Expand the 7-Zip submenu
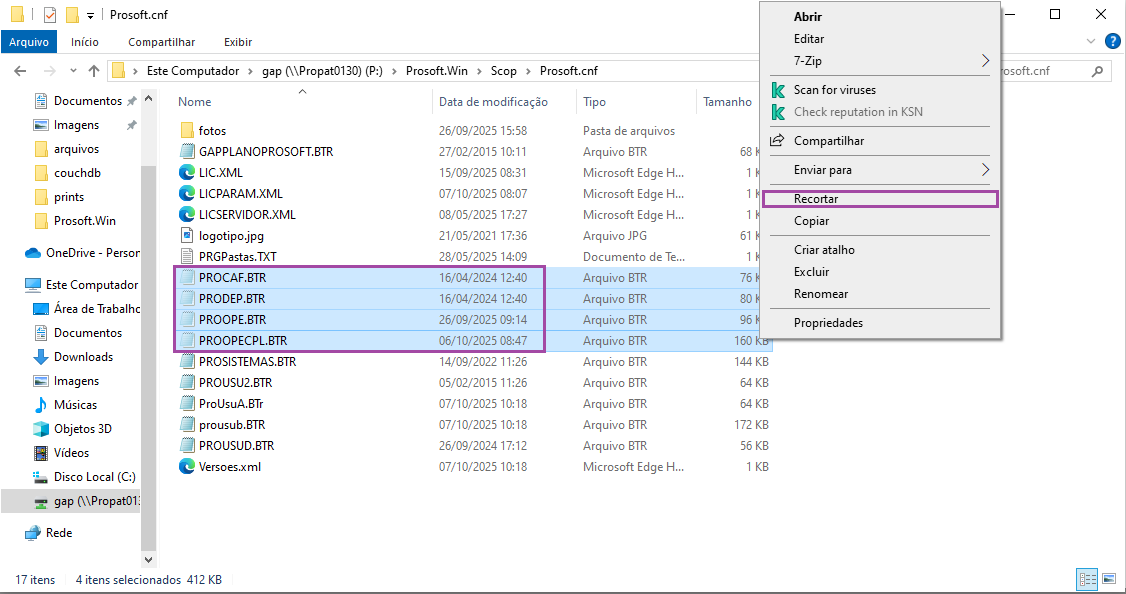The height and width of the screenshot is (594, 1126). coord(985,61)
